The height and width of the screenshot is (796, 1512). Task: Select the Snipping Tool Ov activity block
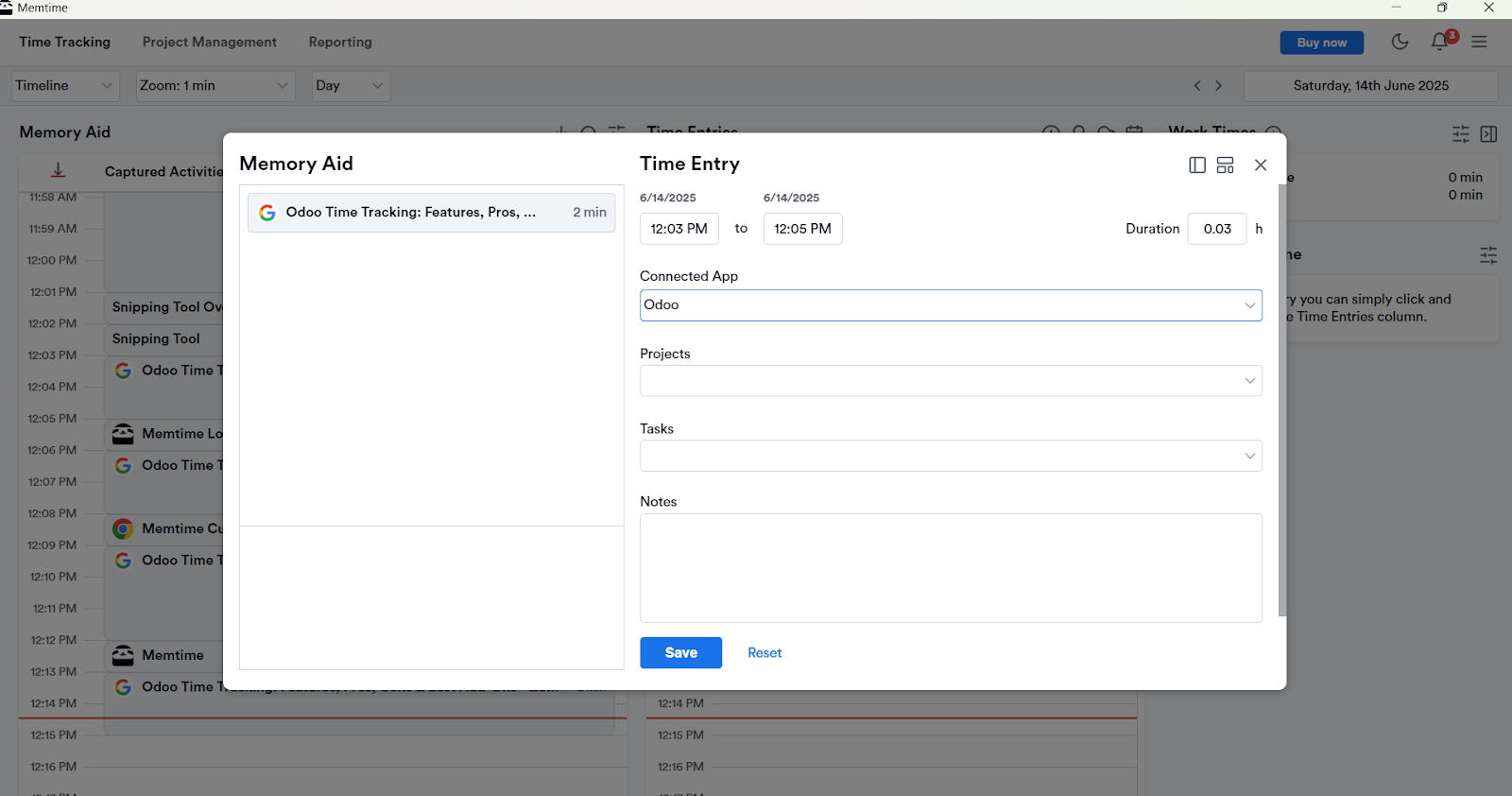pos(163,307)
